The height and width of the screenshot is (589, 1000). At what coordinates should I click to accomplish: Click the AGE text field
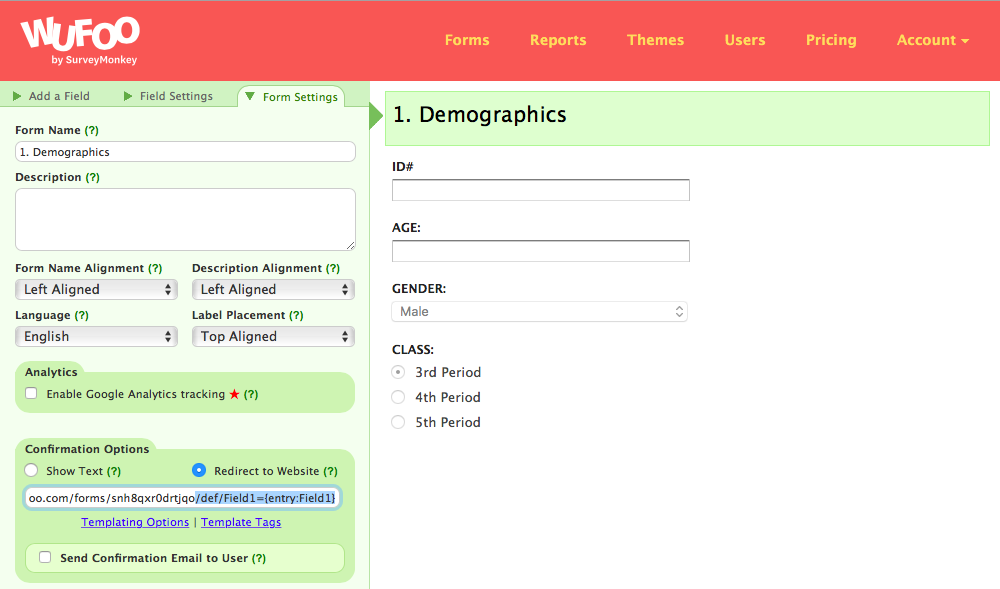point(541,251)
